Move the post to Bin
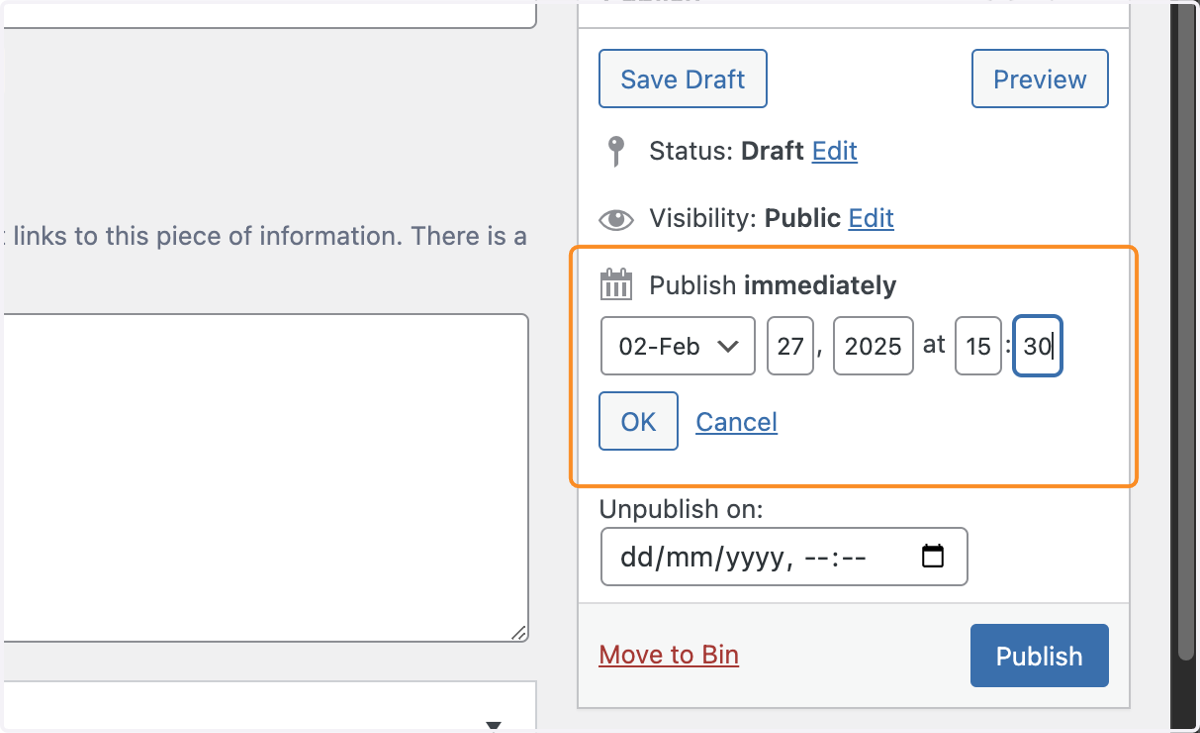 tap(669, 655)
